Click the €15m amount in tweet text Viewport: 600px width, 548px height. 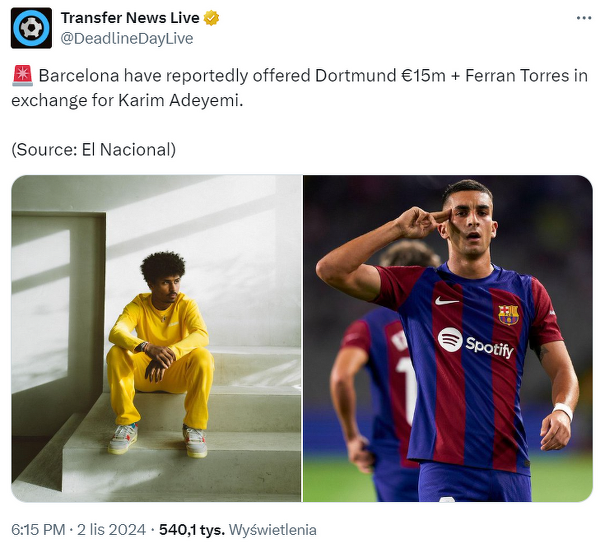coord(424,76)
